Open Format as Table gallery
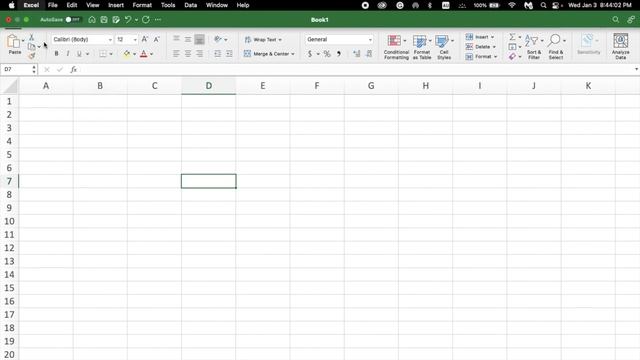Screen dimensions: 640x360 click(x=422, y=46)
